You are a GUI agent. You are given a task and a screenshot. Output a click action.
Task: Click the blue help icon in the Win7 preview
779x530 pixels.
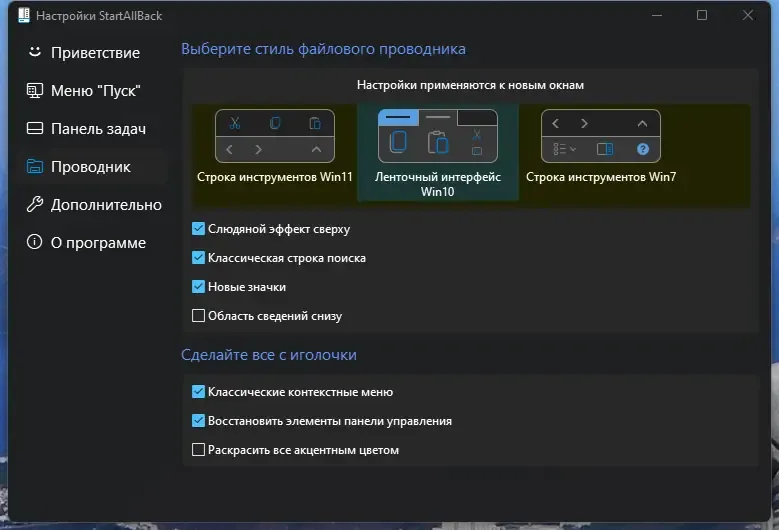[642, 149]
